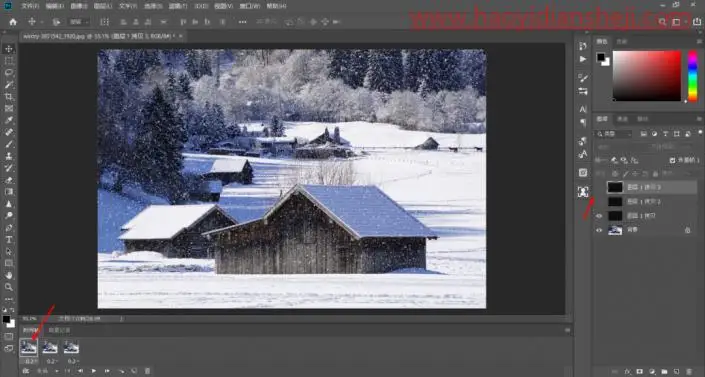The image size is (705, 377).
Task: Click the hue slider in Color panel
Action: pos(693,75)
